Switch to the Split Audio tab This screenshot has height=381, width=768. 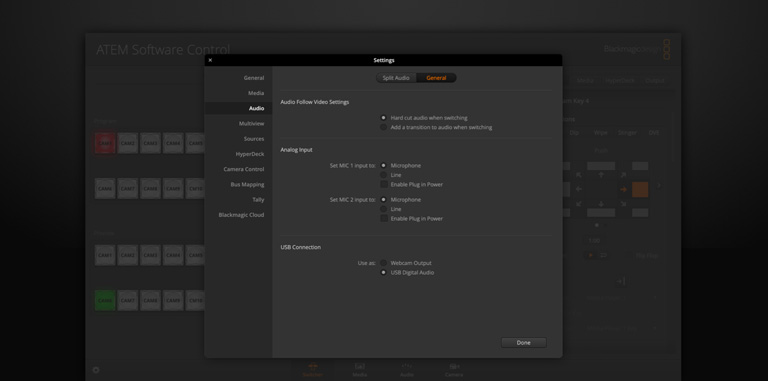(x=396, y=78)
